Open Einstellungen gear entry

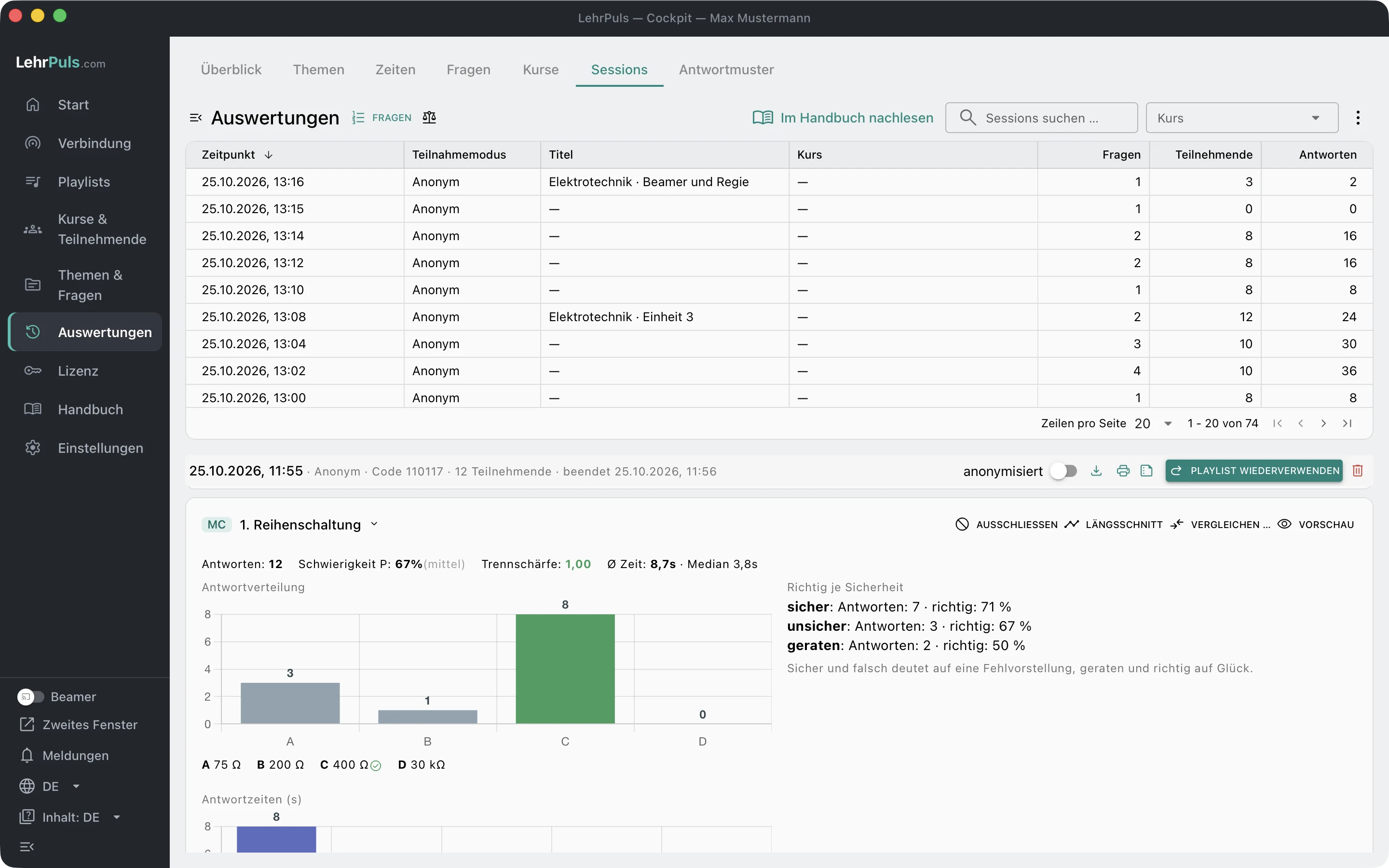click(x=85, y=448)
